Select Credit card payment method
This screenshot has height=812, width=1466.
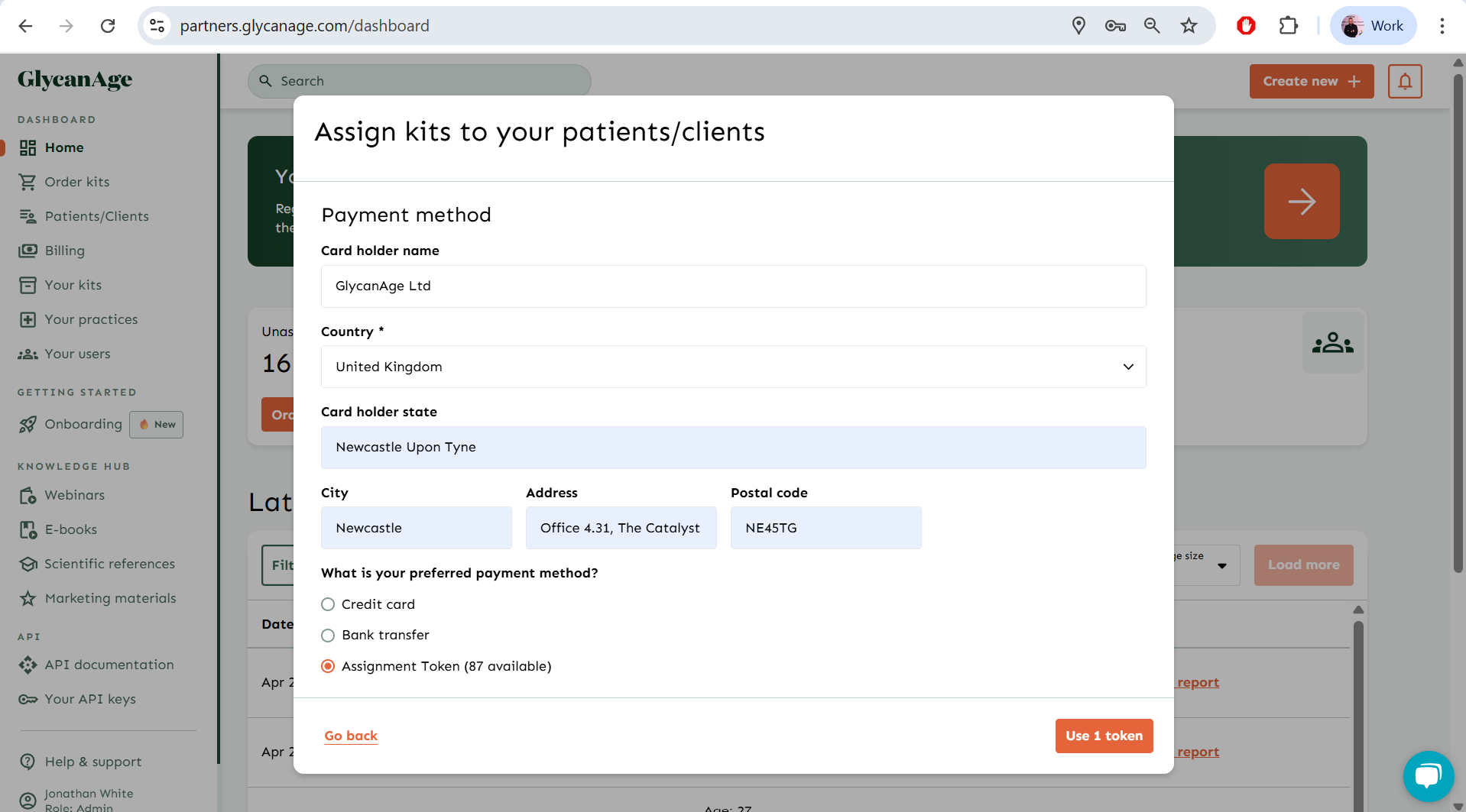pos(328,604)
